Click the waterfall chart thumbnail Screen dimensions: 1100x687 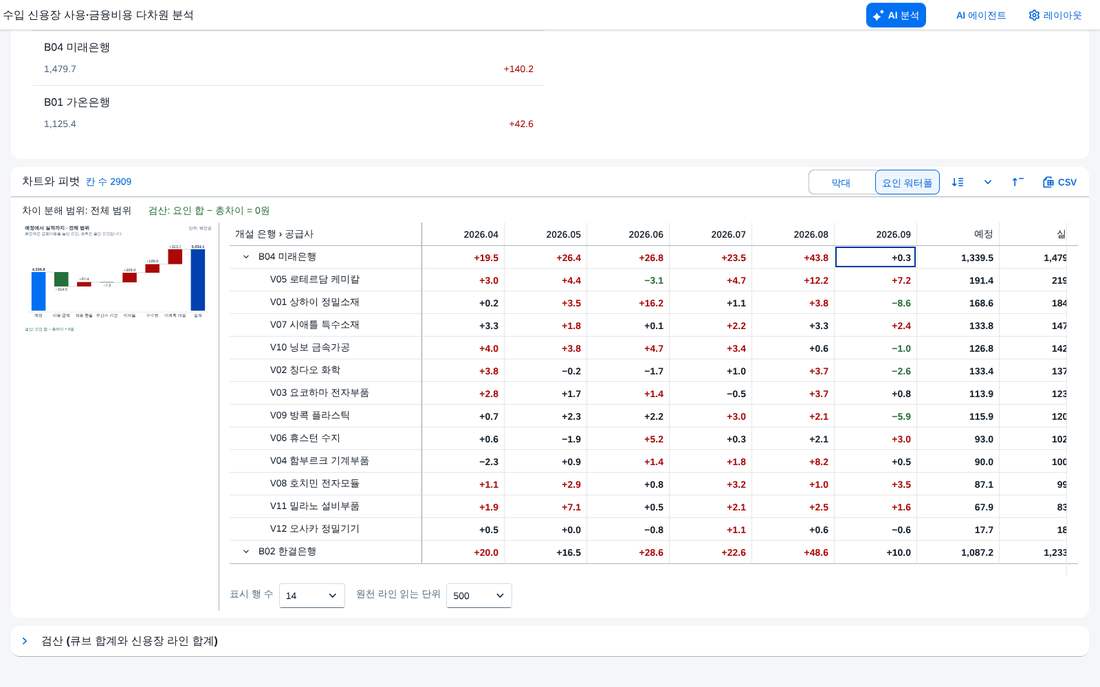[x=117, y=278]
